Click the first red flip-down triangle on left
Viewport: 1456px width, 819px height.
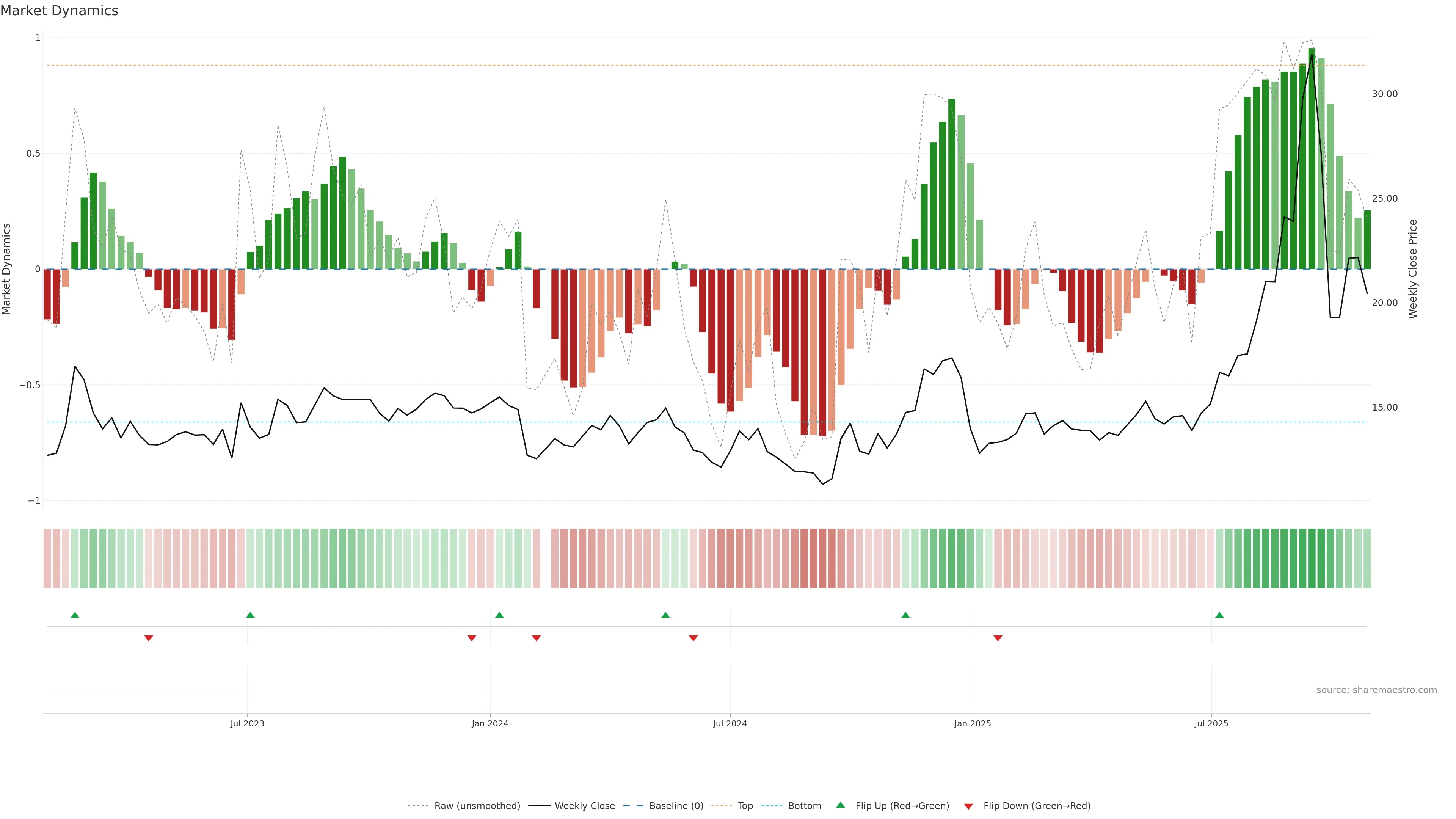(x=149, y=638)
